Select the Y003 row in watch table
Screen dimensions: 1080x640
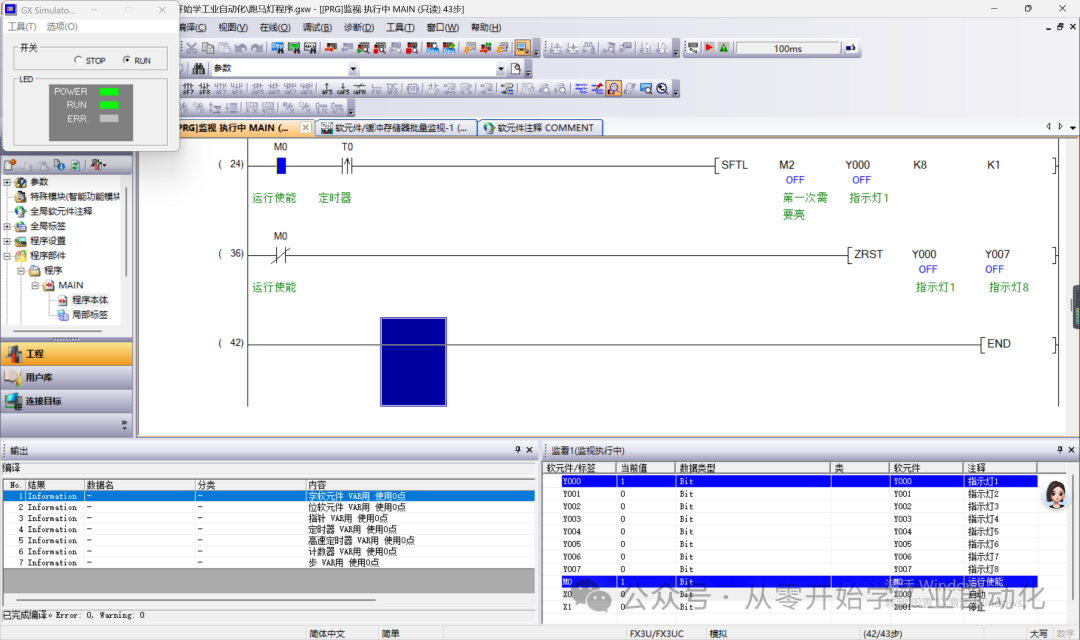pyautogui.click(x=789, y=519)
